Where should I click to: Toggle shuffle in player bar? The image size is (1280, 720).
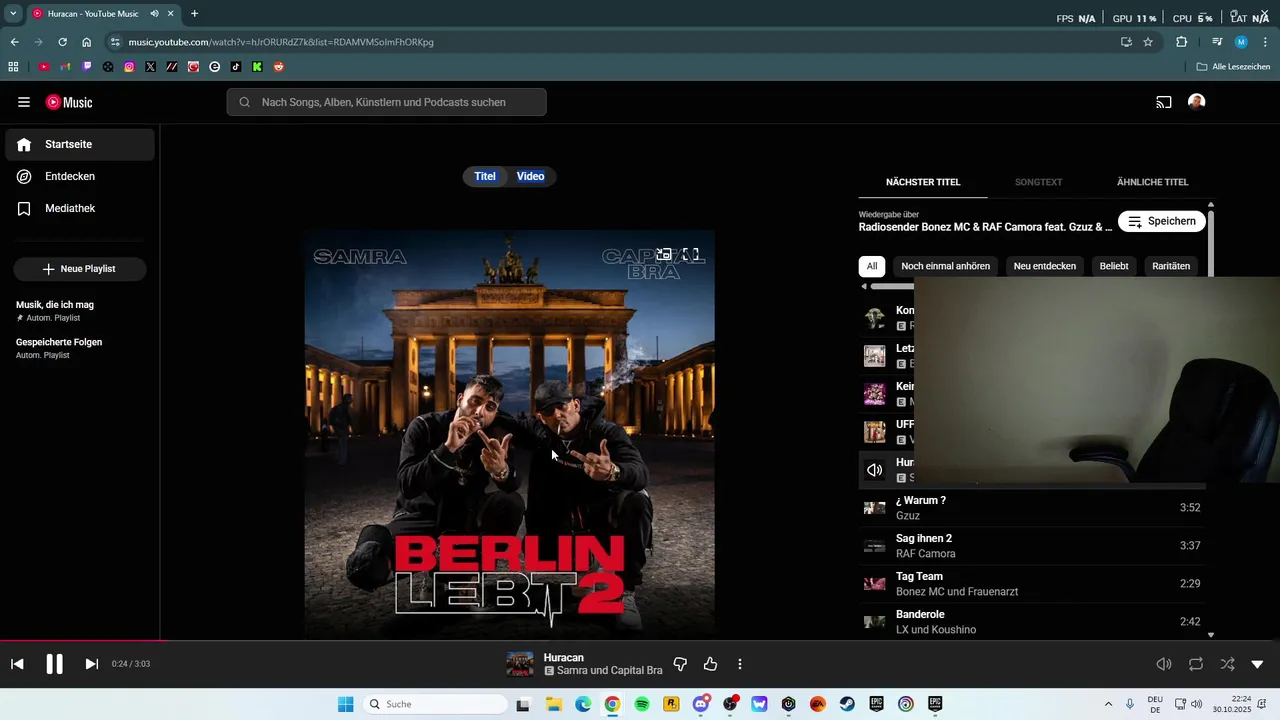tap(1227, 664)
